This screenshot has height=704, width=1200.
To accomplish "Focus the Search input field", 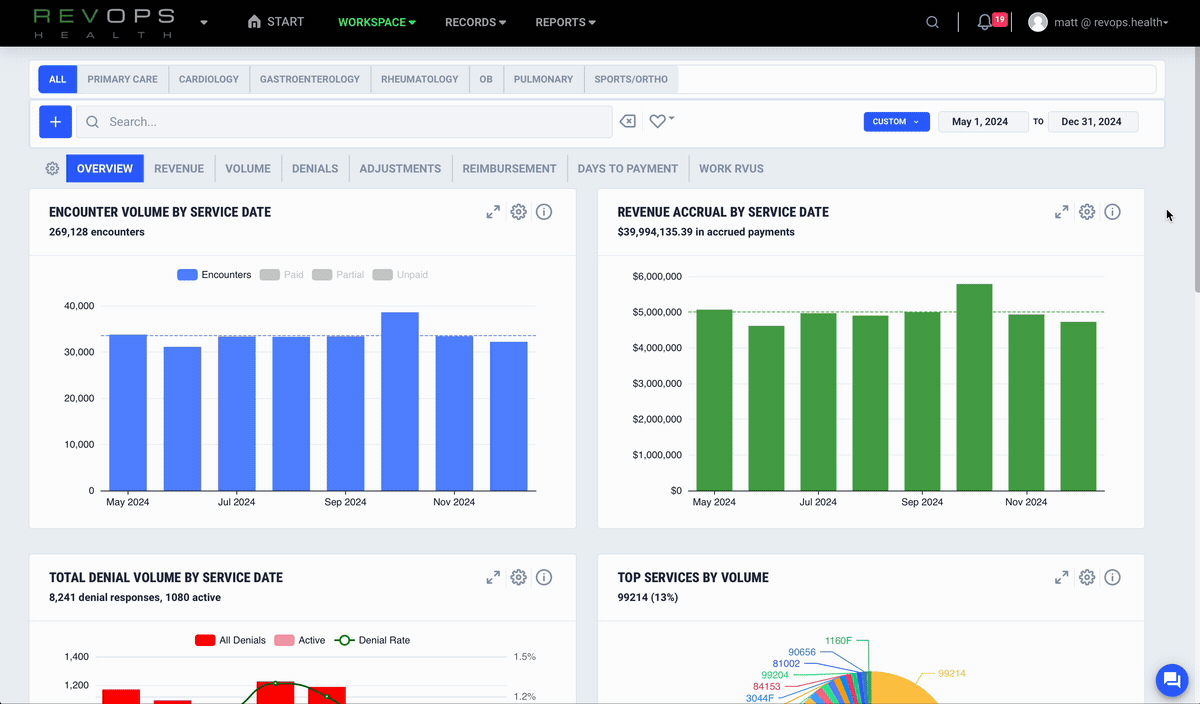I will pyautogui.click(x=344, y=122).
